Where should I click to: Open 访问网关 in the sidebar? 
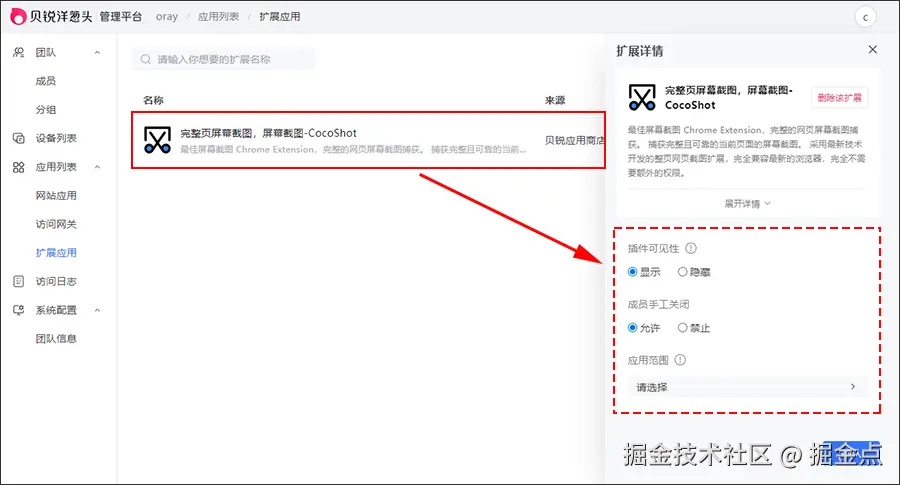[x=56, y=224]
